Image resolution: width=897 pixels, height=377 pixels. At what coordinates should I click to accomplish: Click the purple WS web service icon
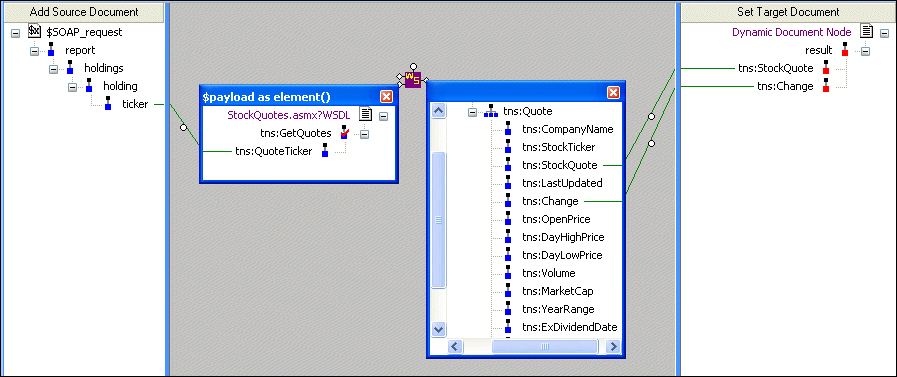click(412, 79)
